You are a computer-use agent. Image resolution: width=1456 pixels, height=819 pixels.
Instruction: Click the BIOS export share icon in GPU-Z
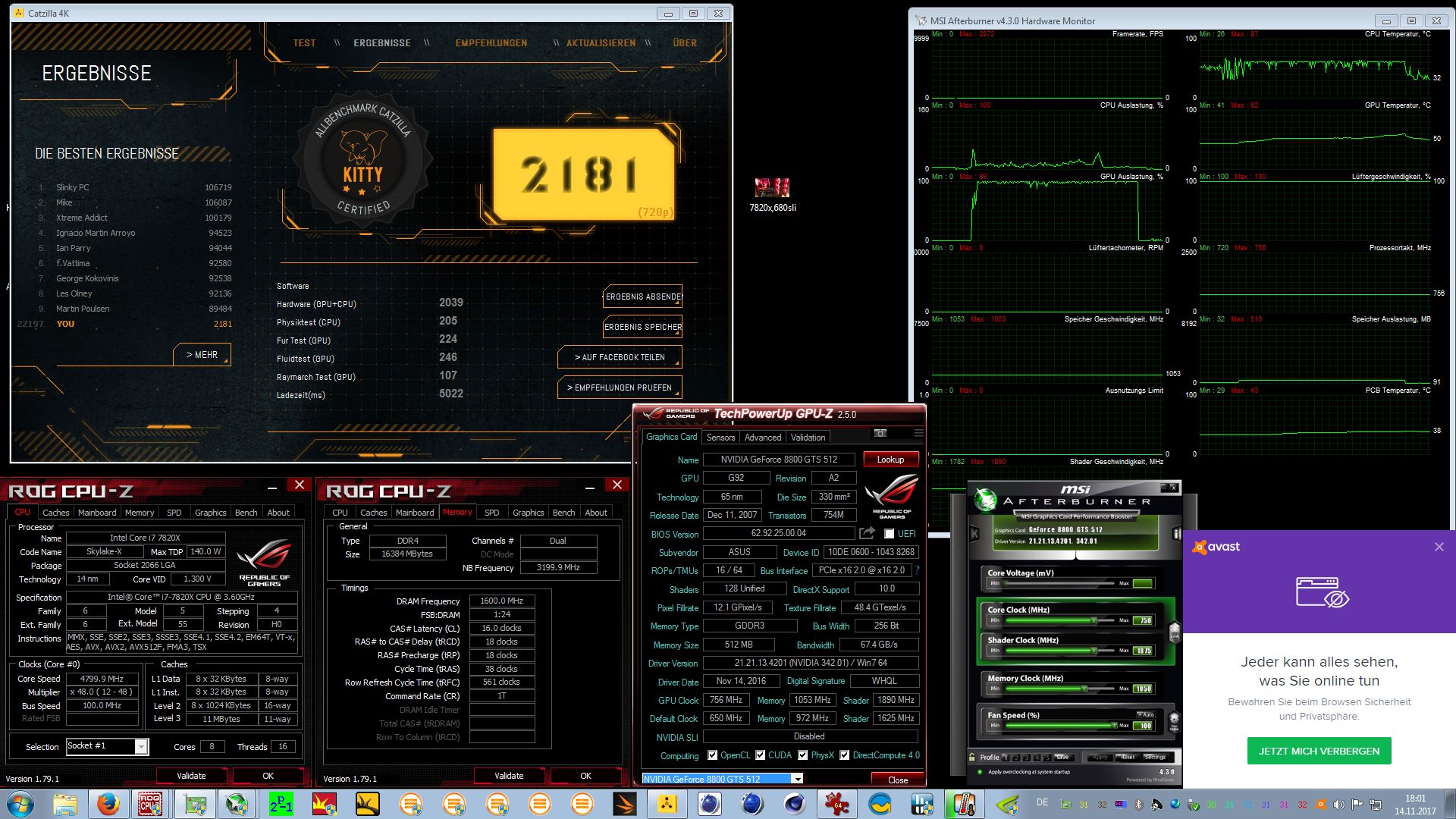pyautogui.click(x=867, y=533)
